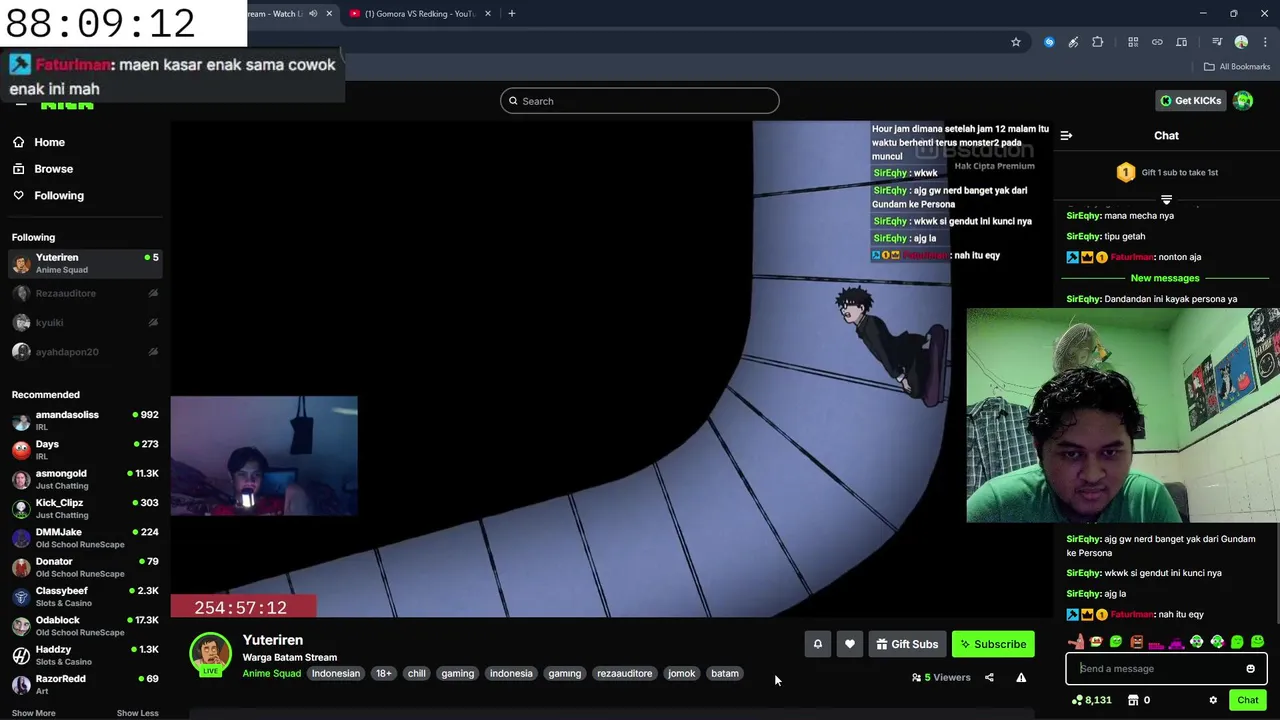This screenshot has height=720, width=1280.
Task: Open recommended channel Classybeef
Action: tap(85, 596)
